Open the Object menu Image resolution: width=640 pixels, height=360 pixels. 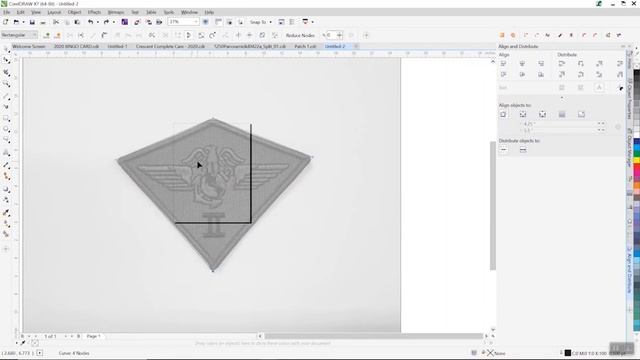[x=74, y=13]
